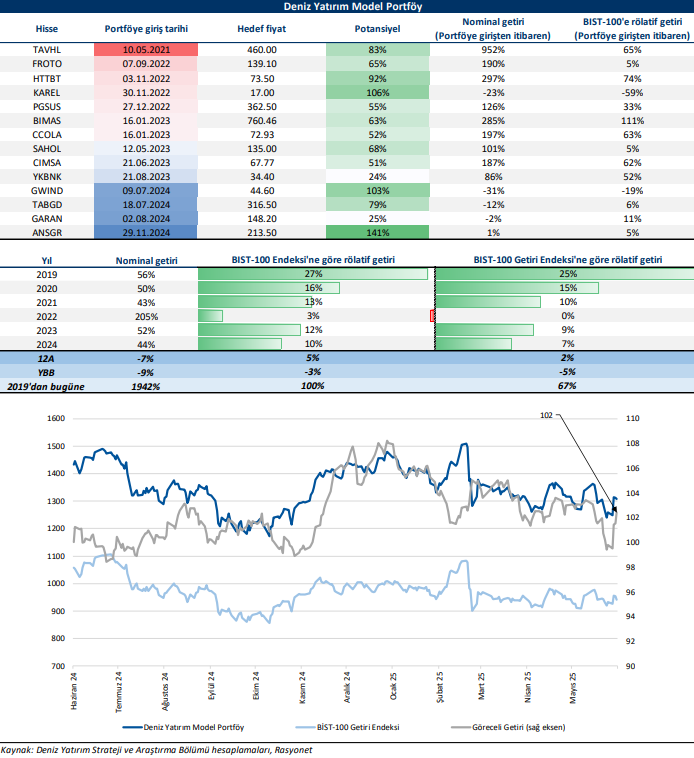Click the GWIND 103% potential cell
Image resolution: width=694 pixels, height=758 pixels.
tap(377, 190)
